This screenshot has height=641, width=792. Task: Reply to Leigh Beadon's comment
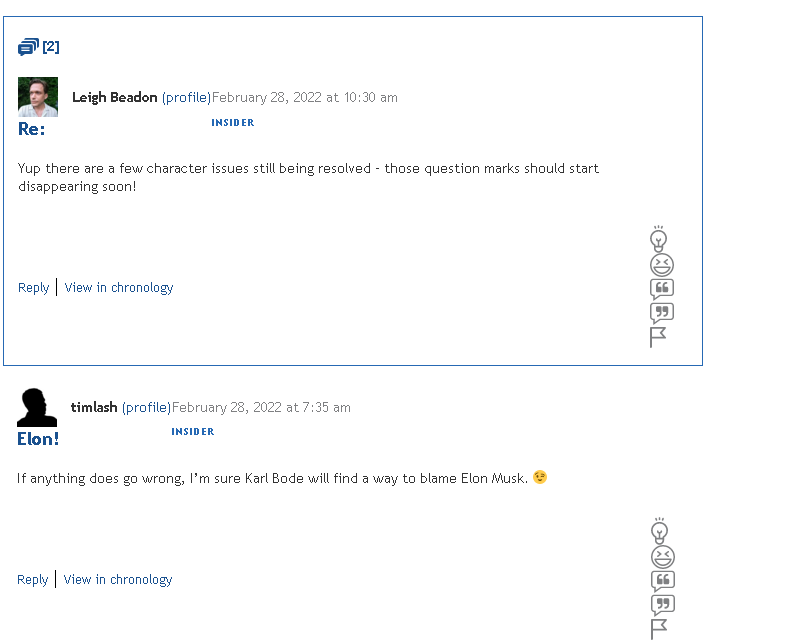33,288
